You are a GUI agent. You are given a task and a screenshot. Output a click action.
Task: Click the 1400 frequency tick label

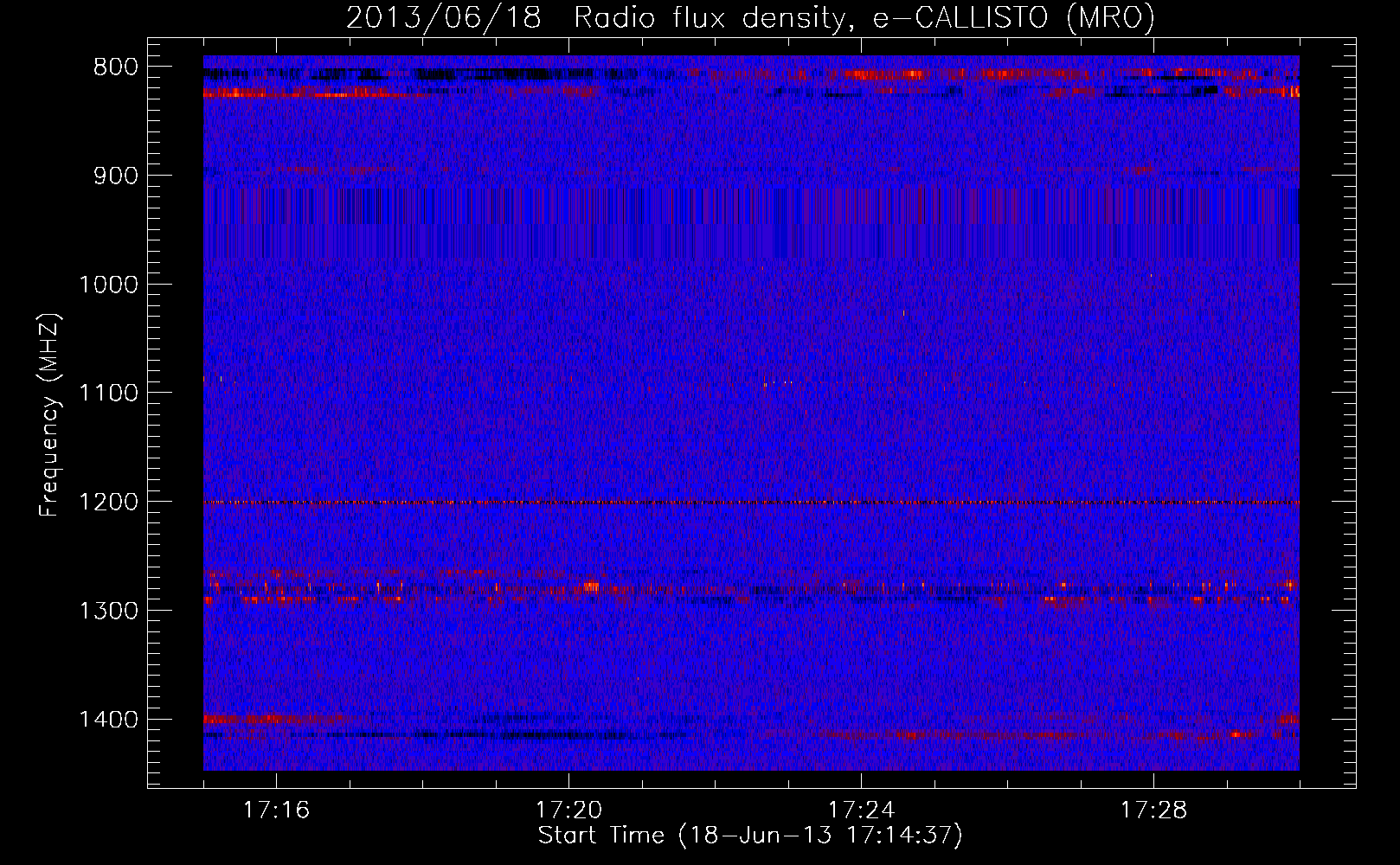coord(108,720)
